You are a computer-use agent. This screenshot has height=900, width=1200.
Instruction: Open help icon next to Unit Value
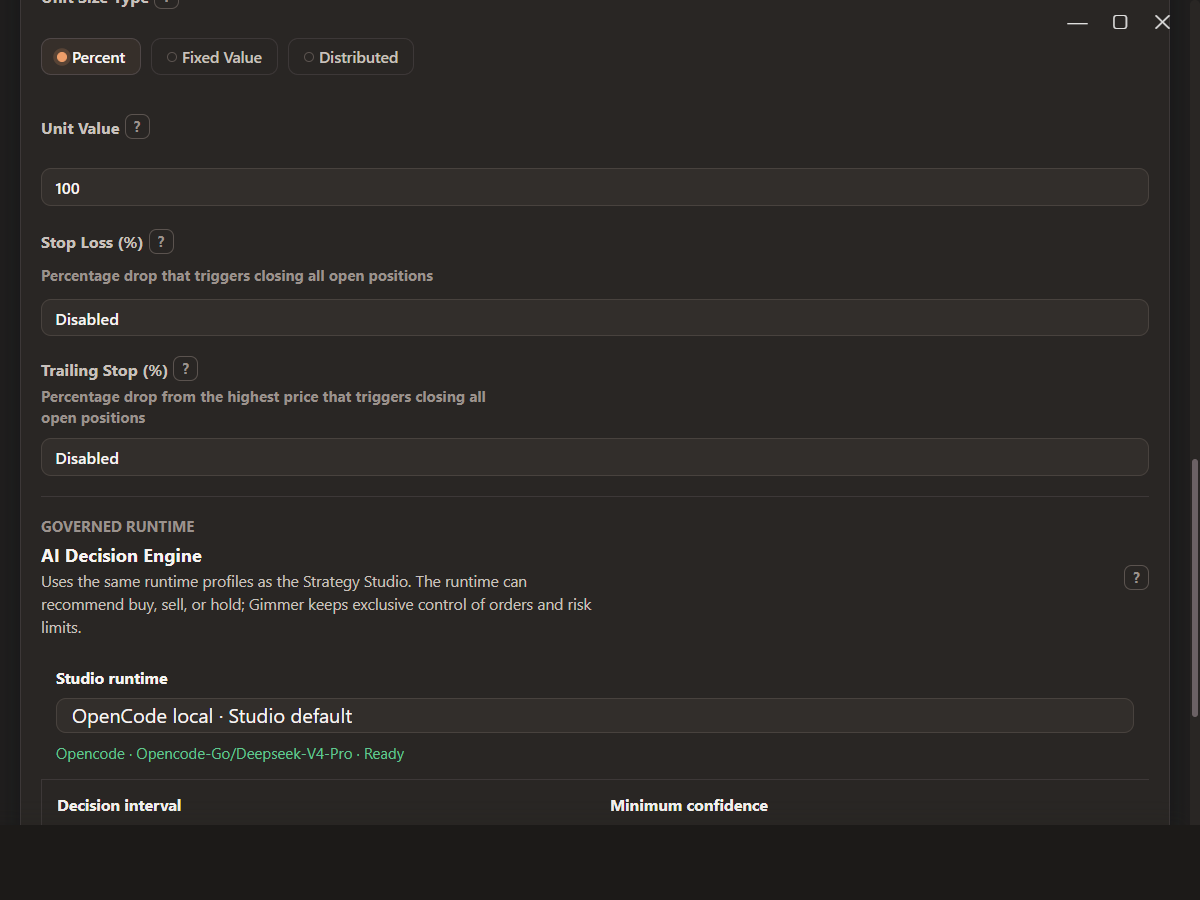138,127
